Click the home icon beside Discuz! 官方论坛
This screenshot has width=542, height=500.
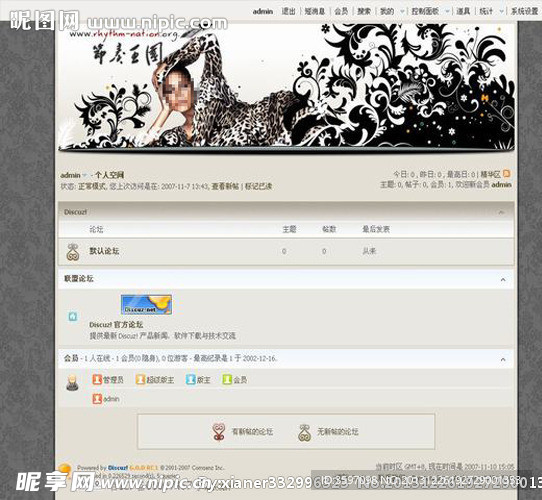pyautogui.click(x=73, y=316)
